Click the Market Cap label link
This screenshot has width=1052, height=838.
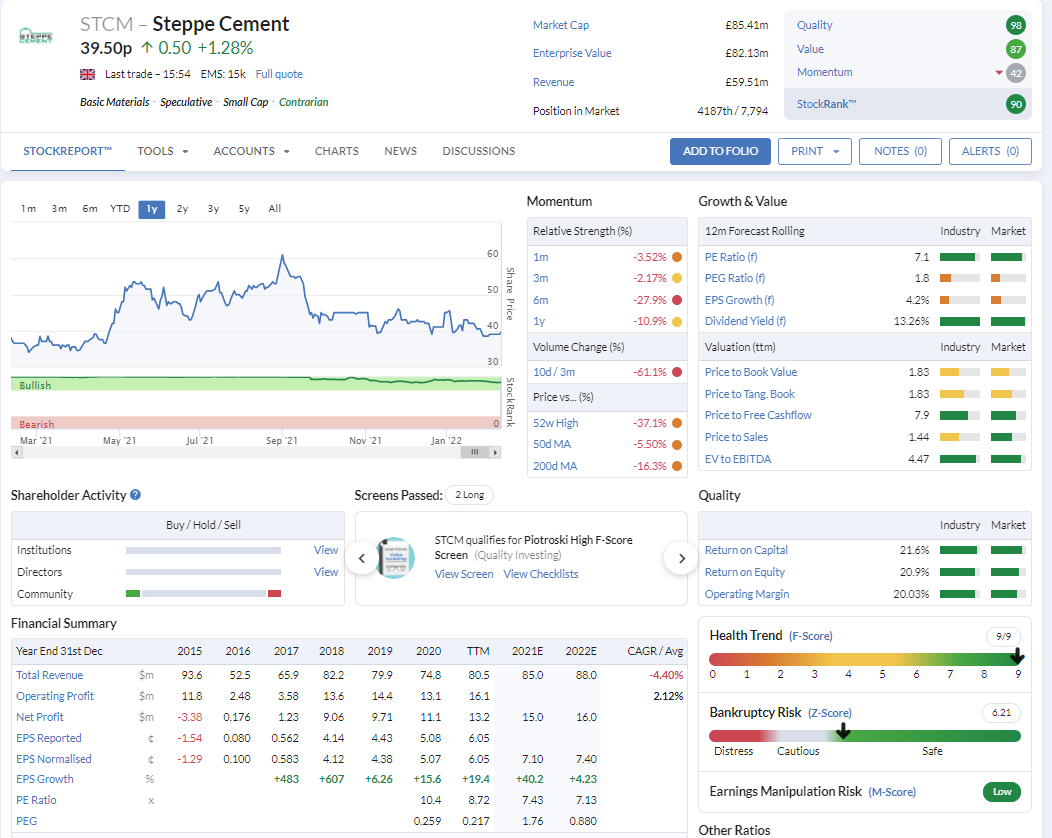click(x=561, y=25)
